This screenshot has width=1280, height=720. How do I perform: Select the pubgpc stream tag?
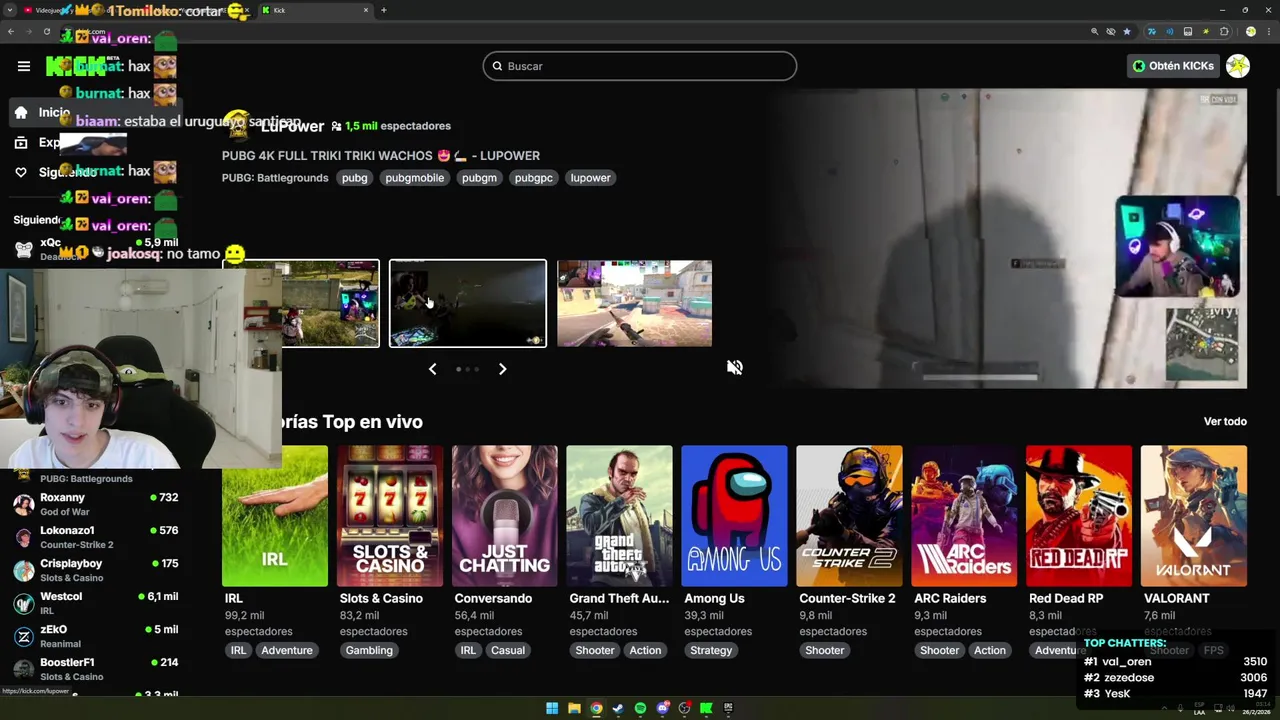(x=533, y=178)
